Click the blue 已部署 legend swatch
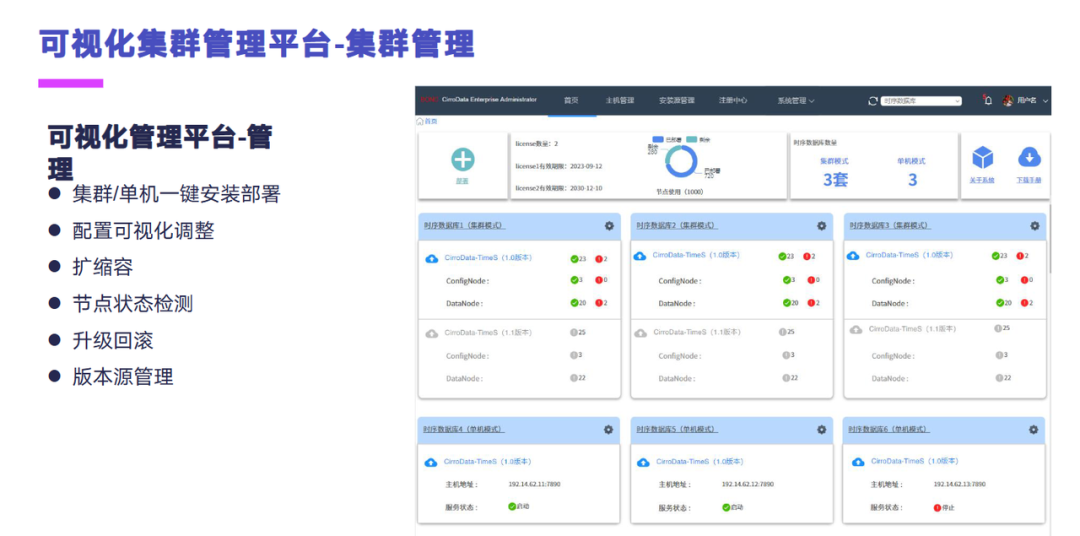This screenshot has height=536, width=1080. (x=658, y=140)
